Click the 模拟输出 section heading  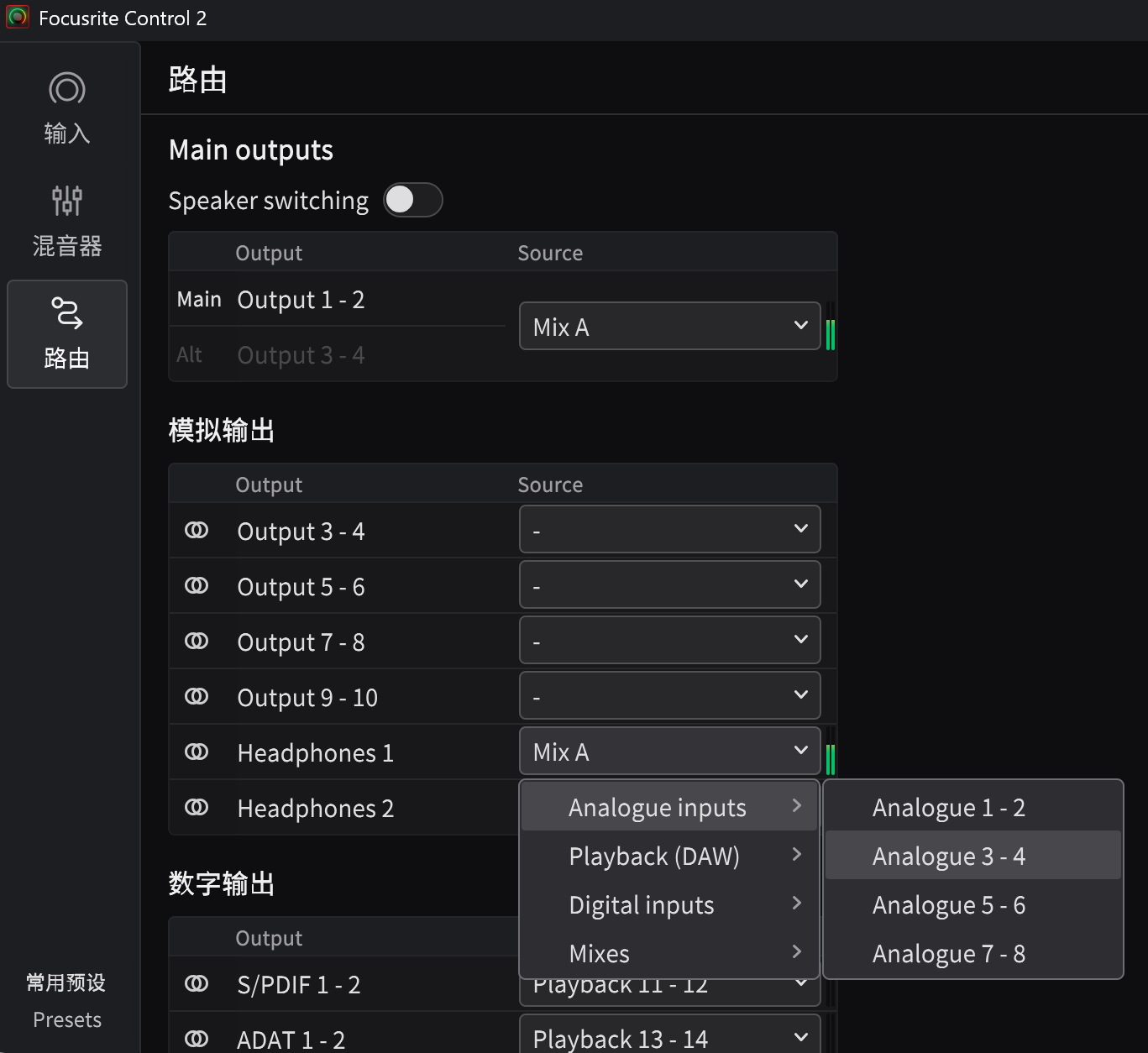pyautogui.click(x=222, y=430)
